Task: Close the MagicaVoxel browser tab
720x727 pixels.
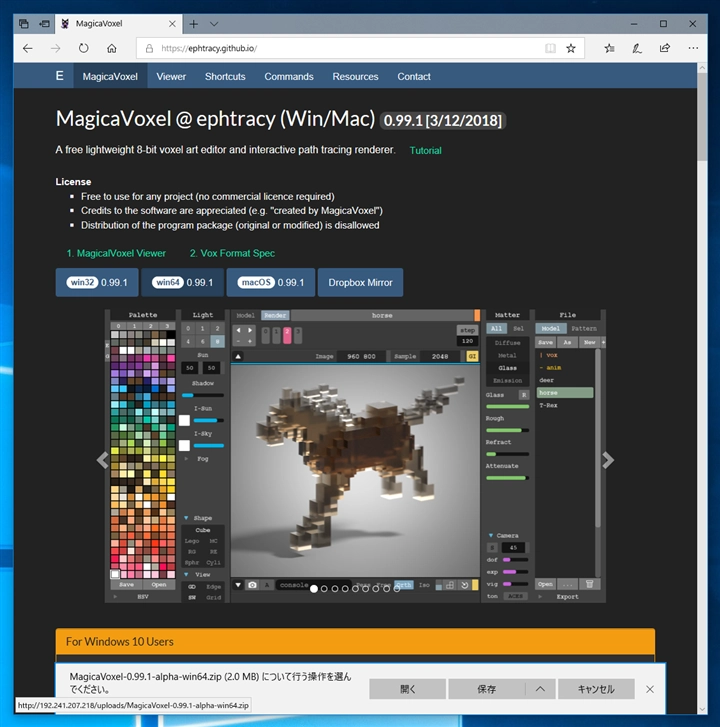Action: [x=172, y=24]
